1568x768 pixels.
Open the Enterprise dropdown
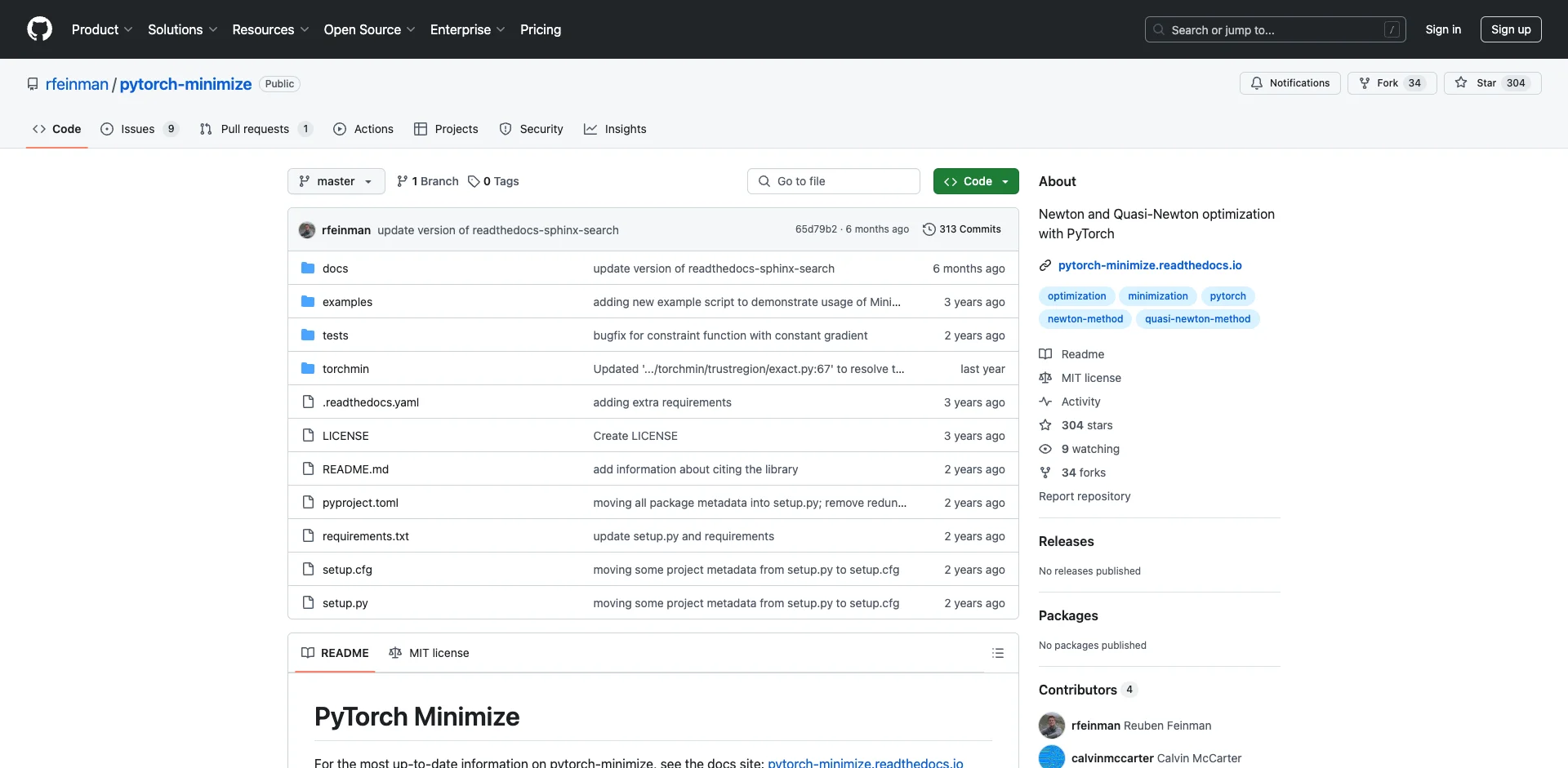pos(467,29)
